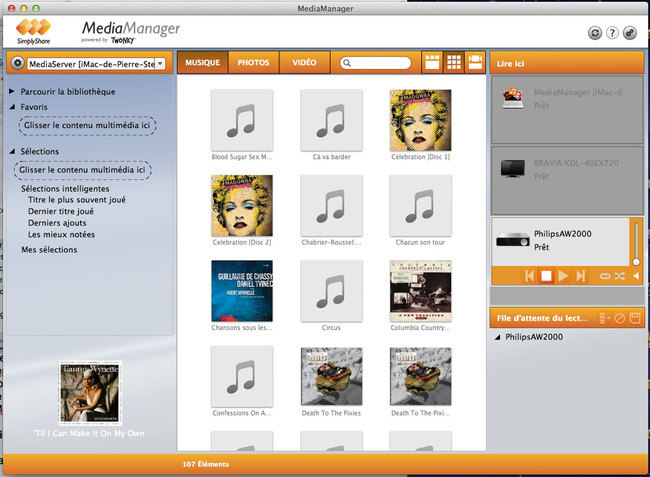Image resolution: width=650 pixels, height=477 pixels.
Task: Click the search magnifier icon
Action: tap(347, 63)
